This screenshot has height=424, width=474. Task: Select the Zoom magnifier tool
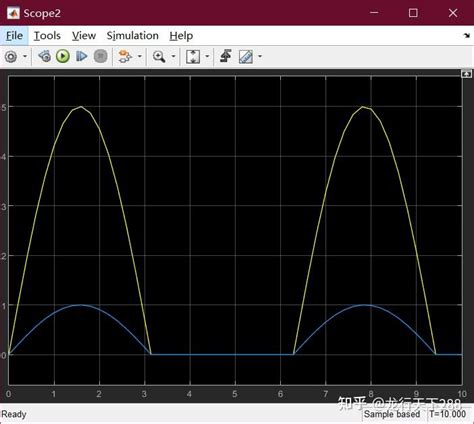tap(159, 56)
